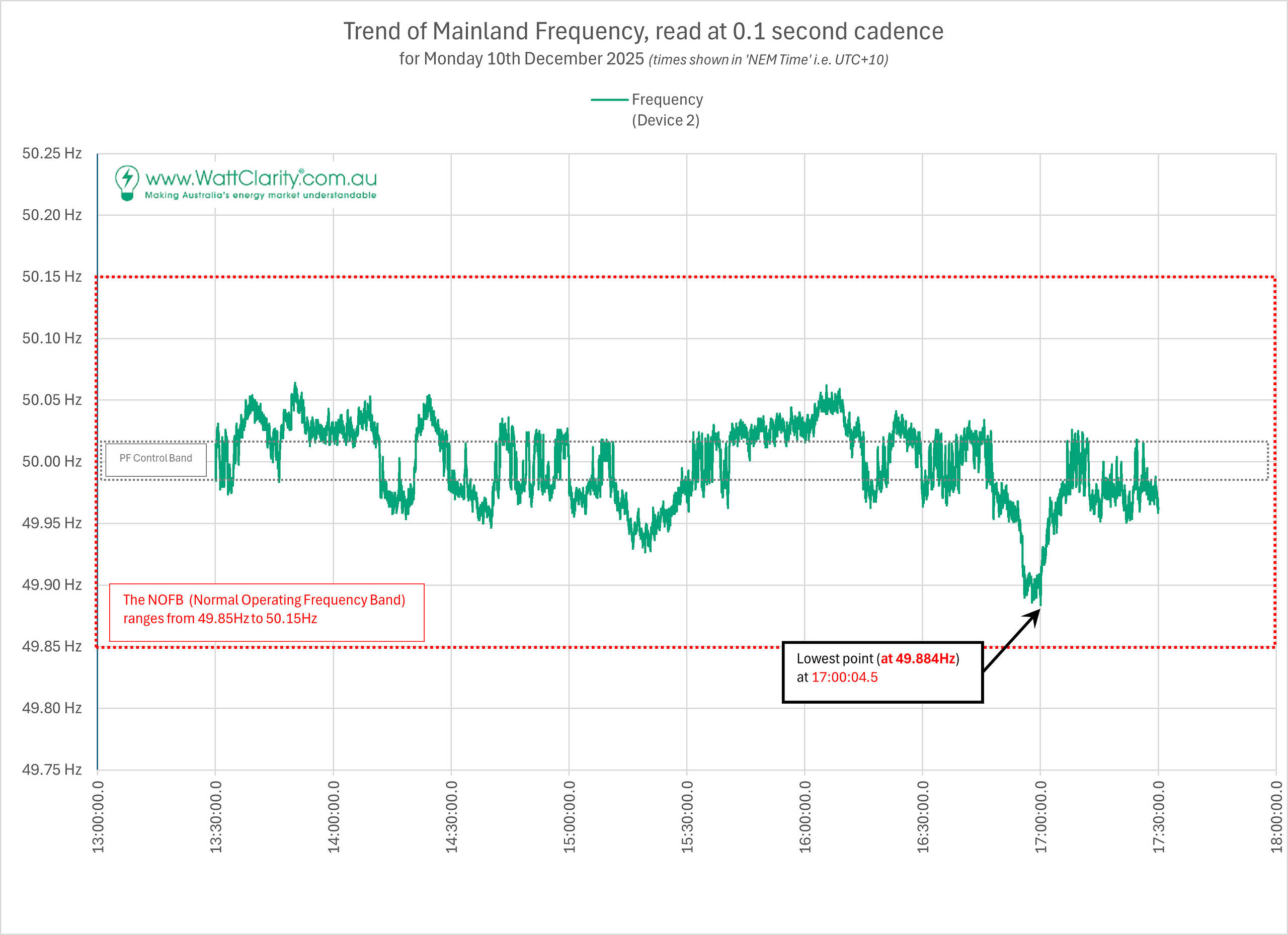This screenshot has width=1288, height=935.
Task: Click the 50.00 Hz y-axis label
Action: click(52, 462)
